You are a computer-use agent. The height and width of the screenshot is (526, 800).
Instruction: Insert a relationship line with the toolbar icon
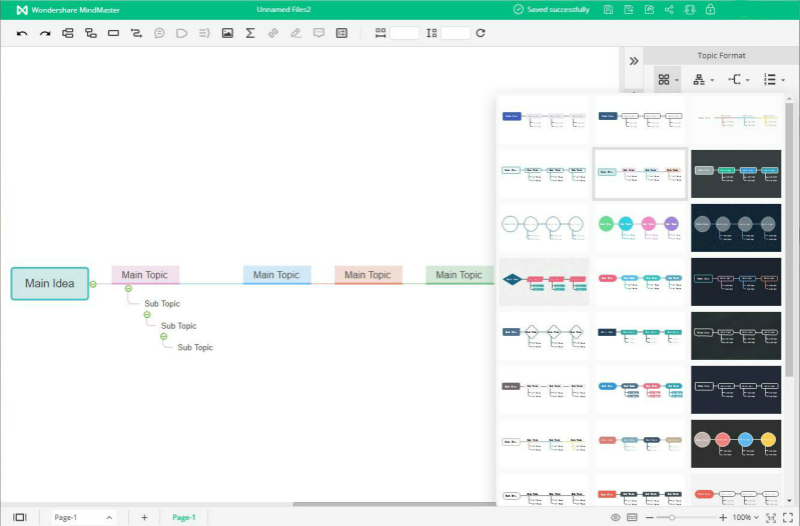click(136, 33)
